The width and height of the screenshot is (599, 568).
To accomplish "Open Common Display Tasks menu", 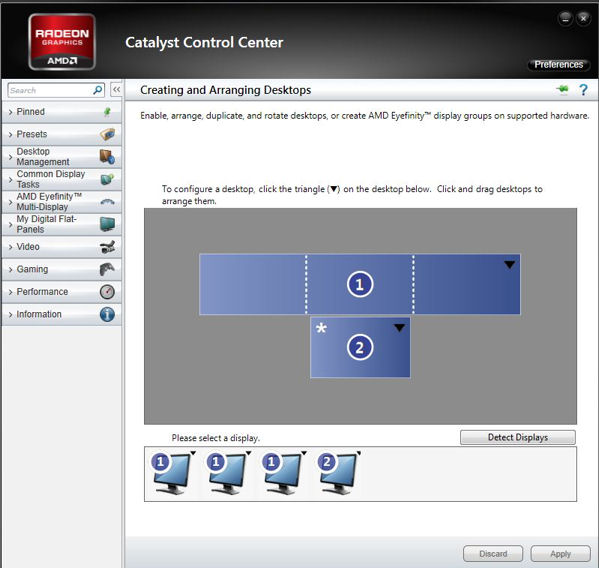I will (x=62, y=179).
